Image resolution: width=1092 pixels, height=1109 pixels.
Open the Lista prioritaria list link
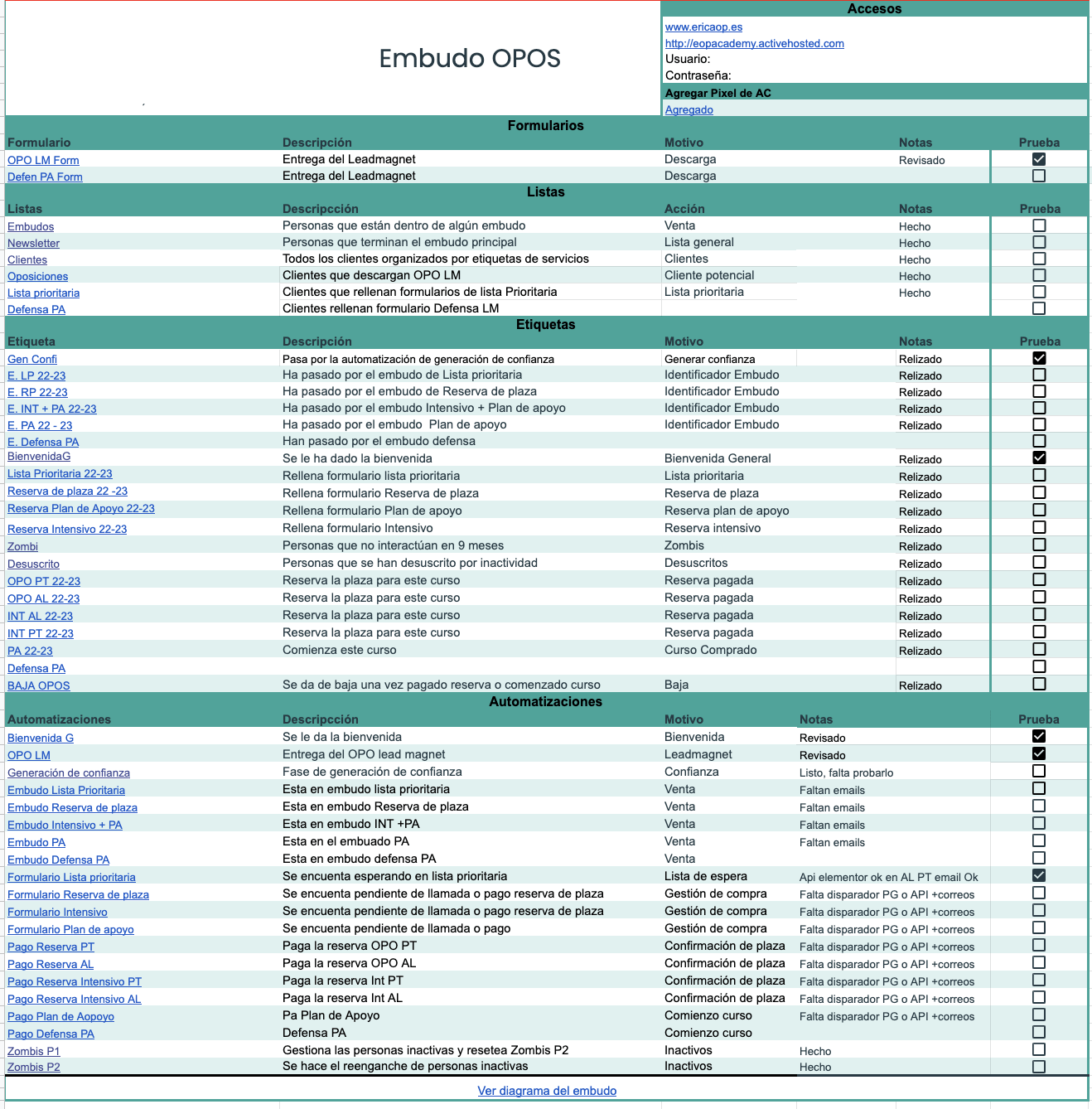coord(43,293)
